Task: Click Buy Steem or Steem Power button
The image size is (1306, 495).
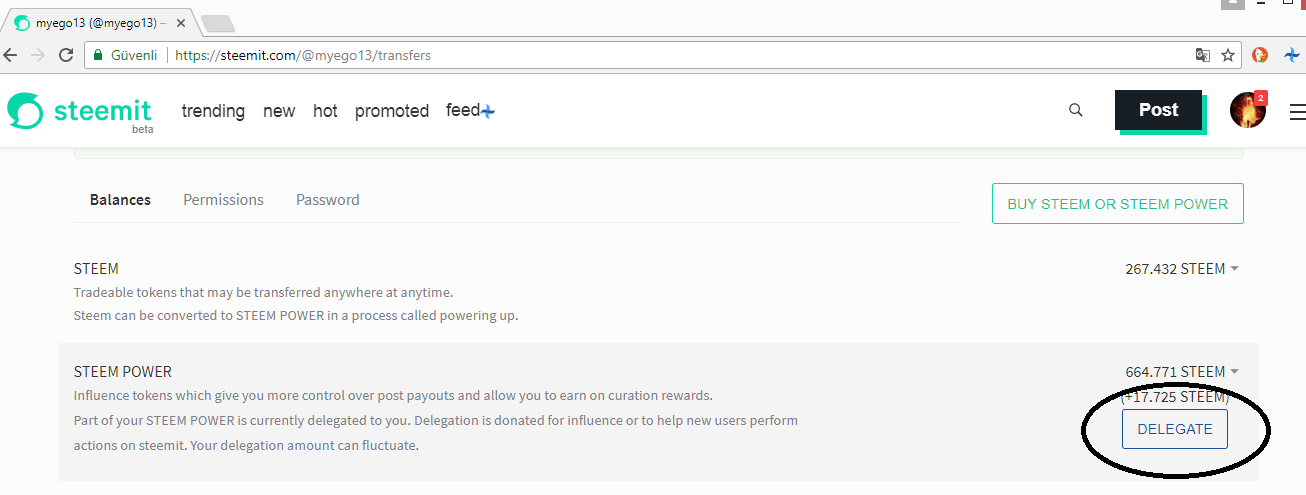Action: [x=1117, y=204]
